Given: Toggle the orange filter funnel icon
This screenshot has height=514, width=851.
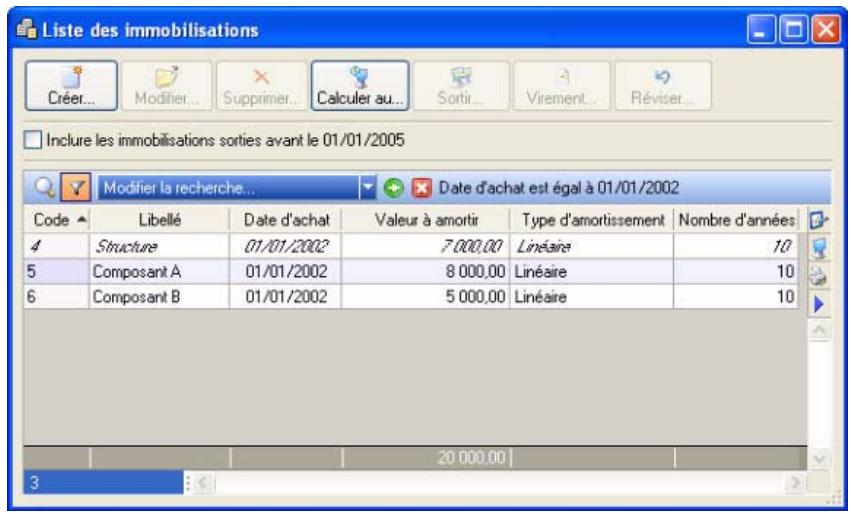Looking at the screenshot, I should point(76,188).
